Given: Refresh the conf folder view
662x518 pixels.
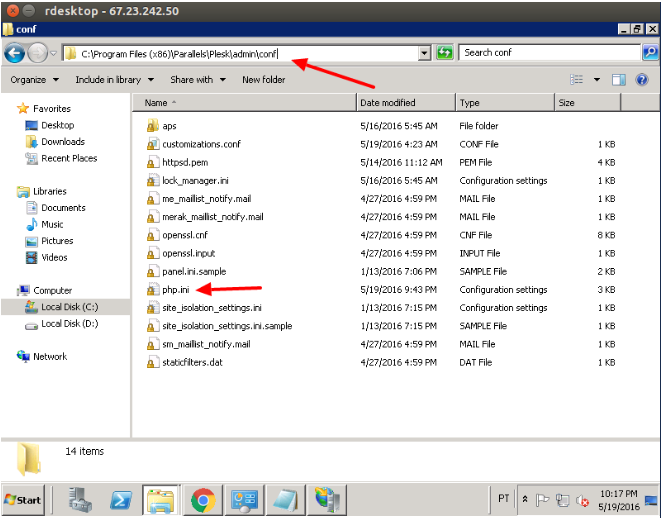Looking at the screenshot, I should 445,53.
